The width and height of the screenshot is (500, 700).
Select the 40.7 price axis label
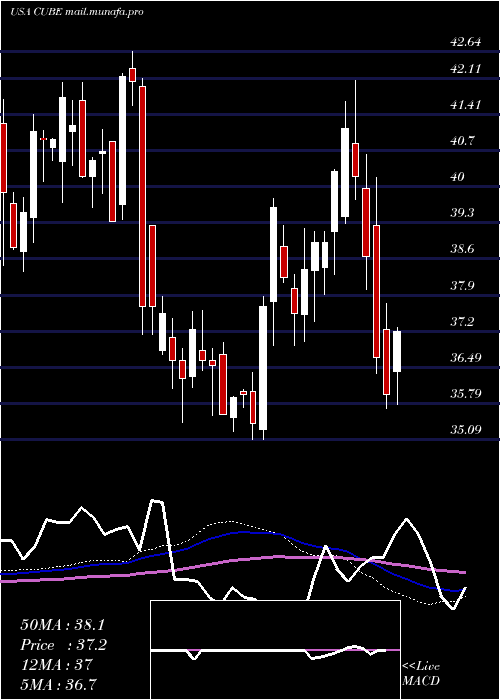(463, 141)
